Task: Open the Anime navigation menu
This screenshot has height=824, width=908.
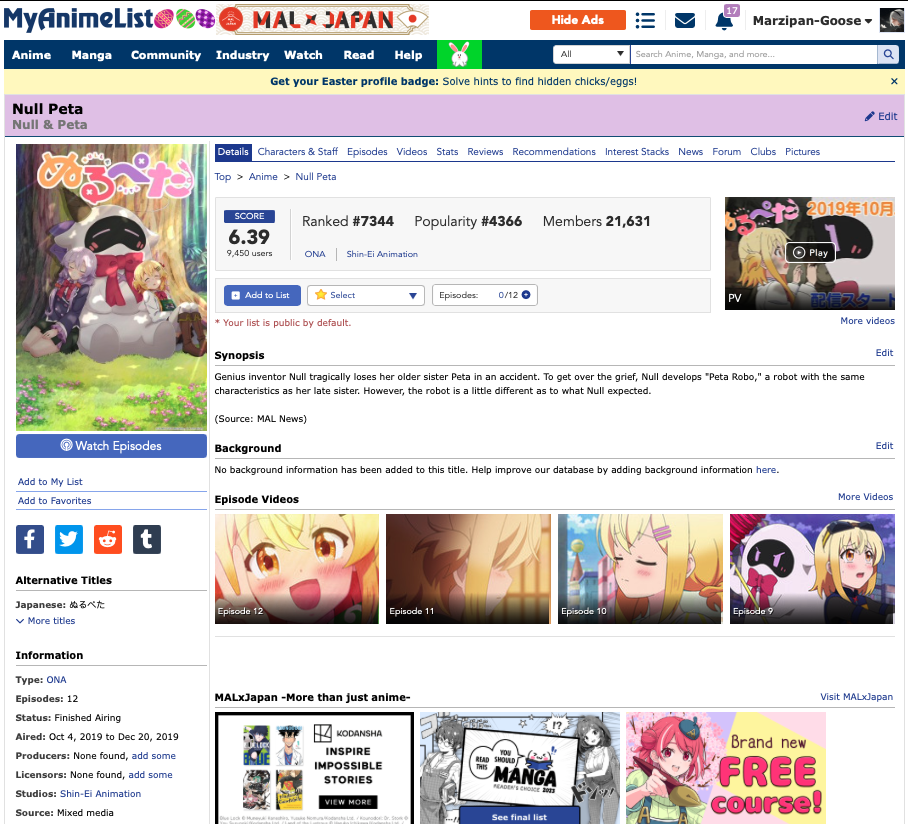Action: tap(31, 55)
